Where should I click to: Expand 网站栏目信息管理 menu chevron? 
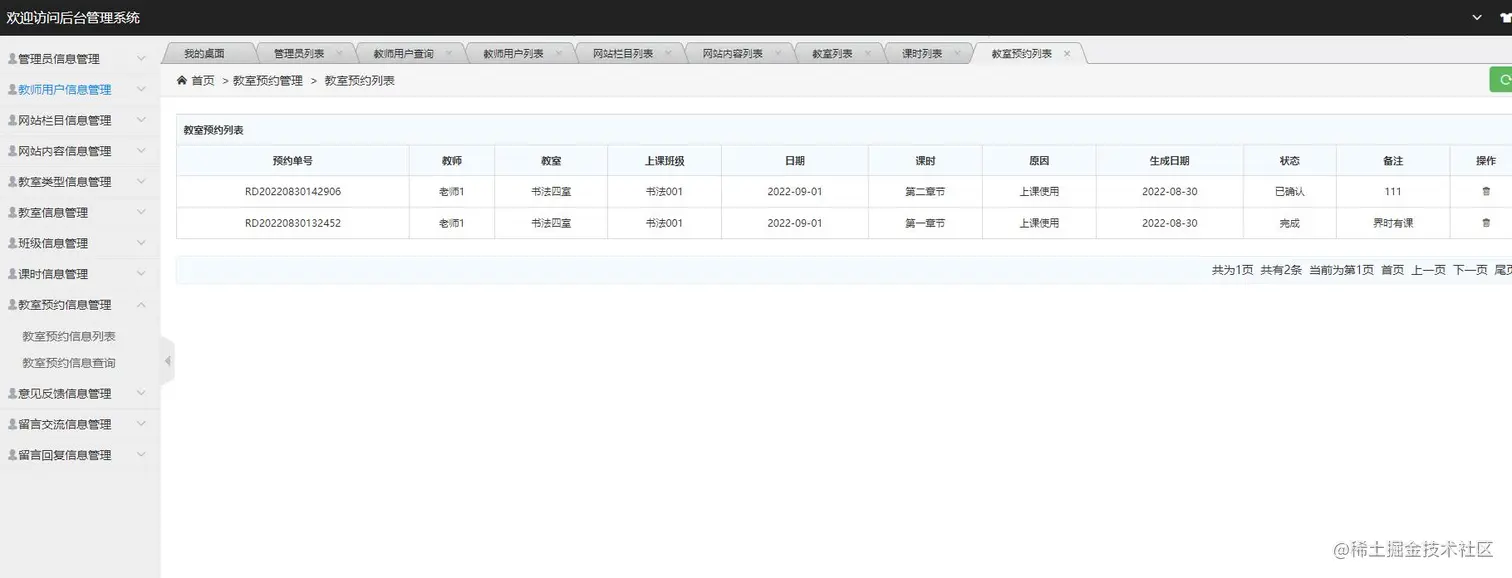click(x=141, y=121)
